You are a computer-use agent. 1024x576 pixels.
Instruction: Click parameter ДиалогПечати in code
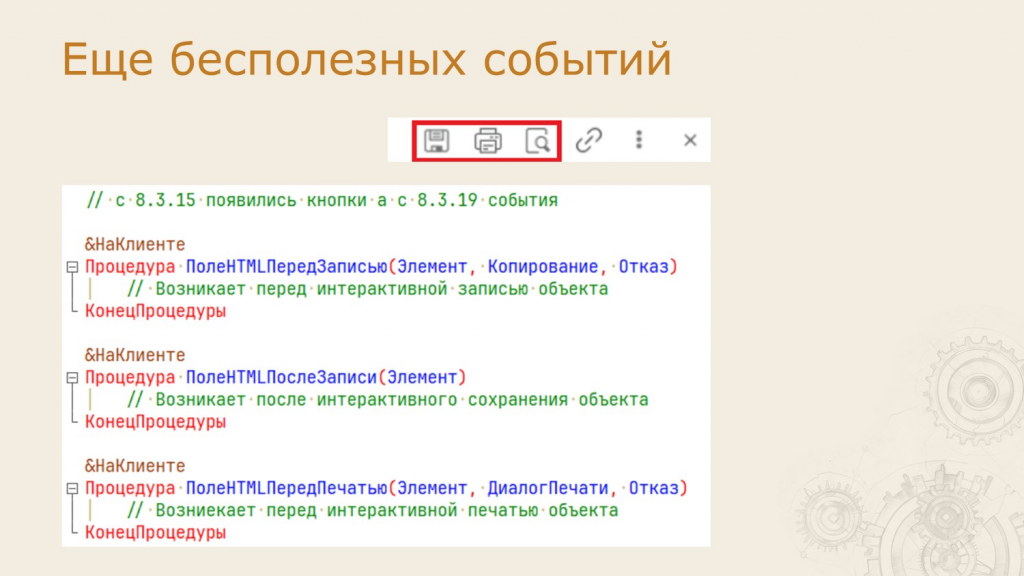(548, 488)
